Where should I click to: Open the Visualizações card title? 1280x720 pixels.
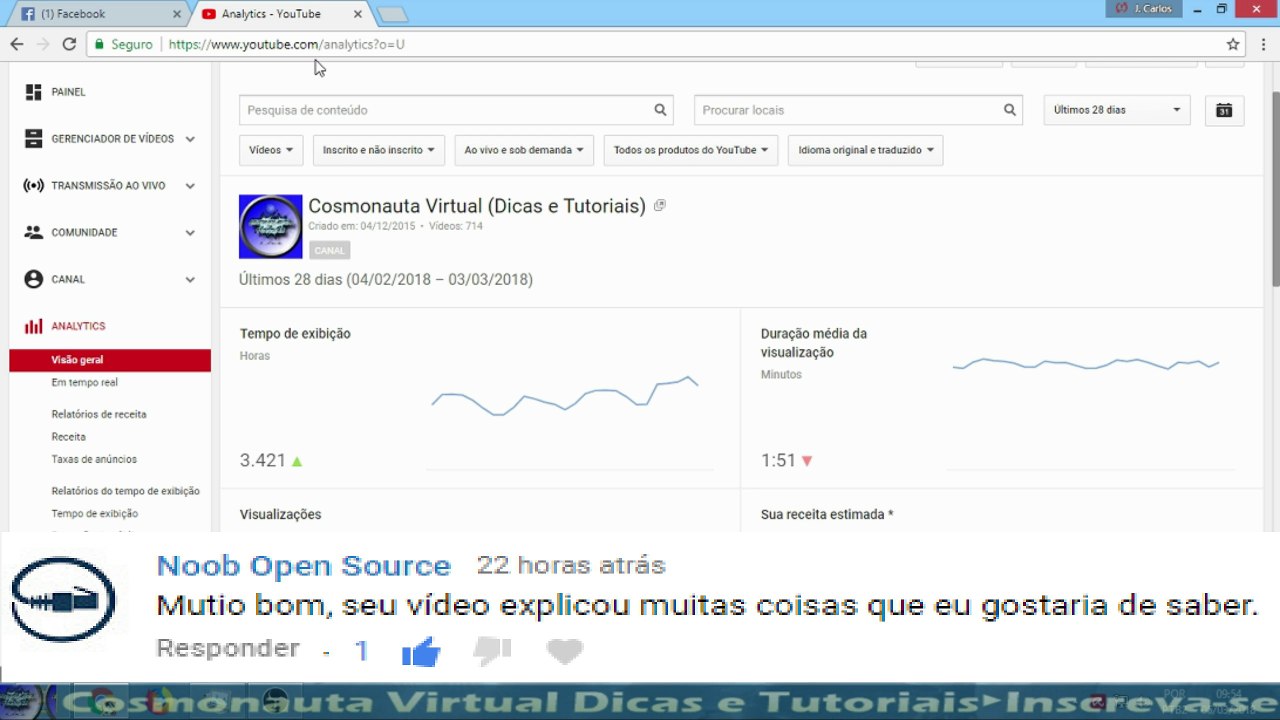pyautogui.click(x=281, y=515)
